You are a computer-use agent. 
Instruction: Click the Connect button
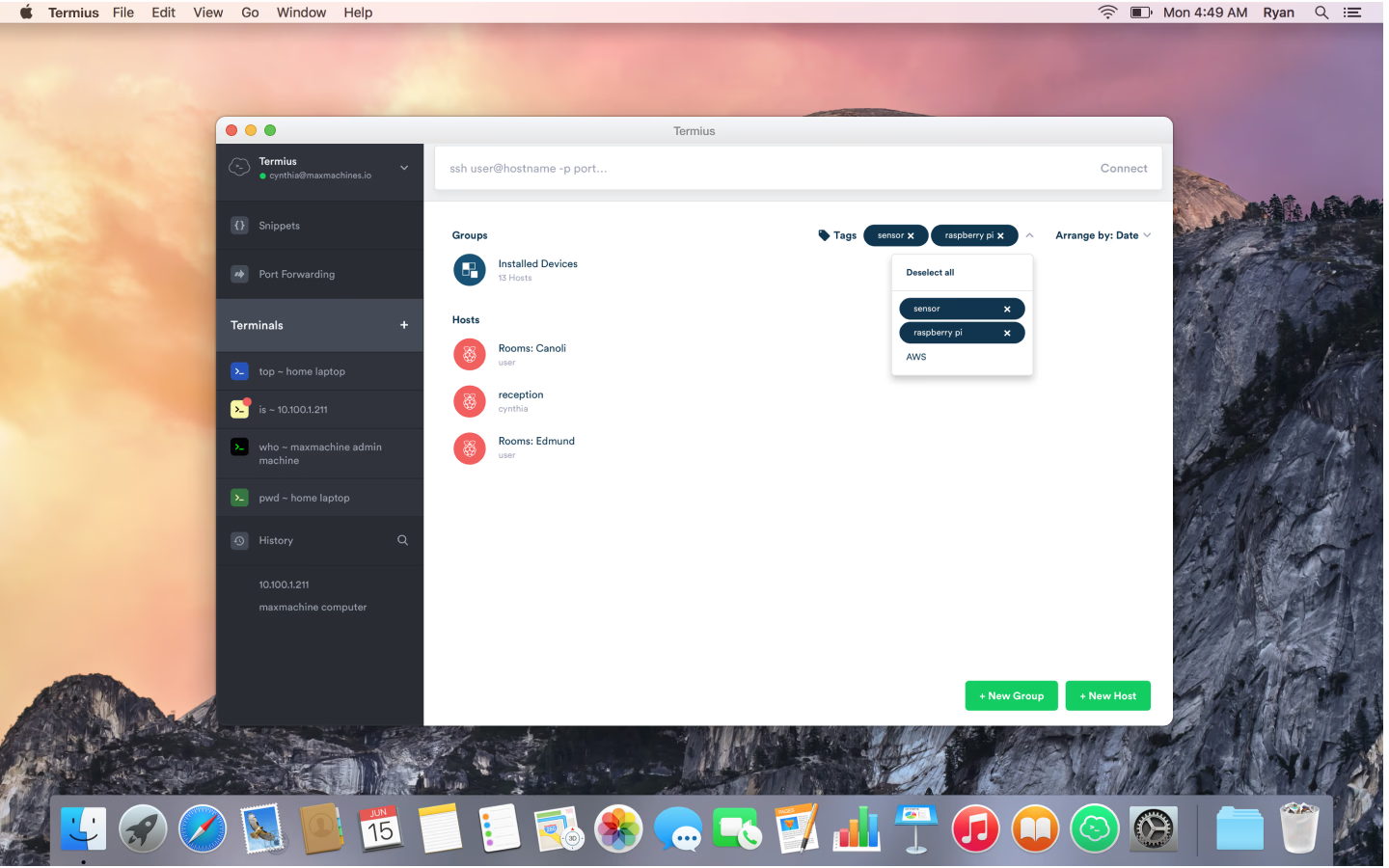(x=1124, y=169)
